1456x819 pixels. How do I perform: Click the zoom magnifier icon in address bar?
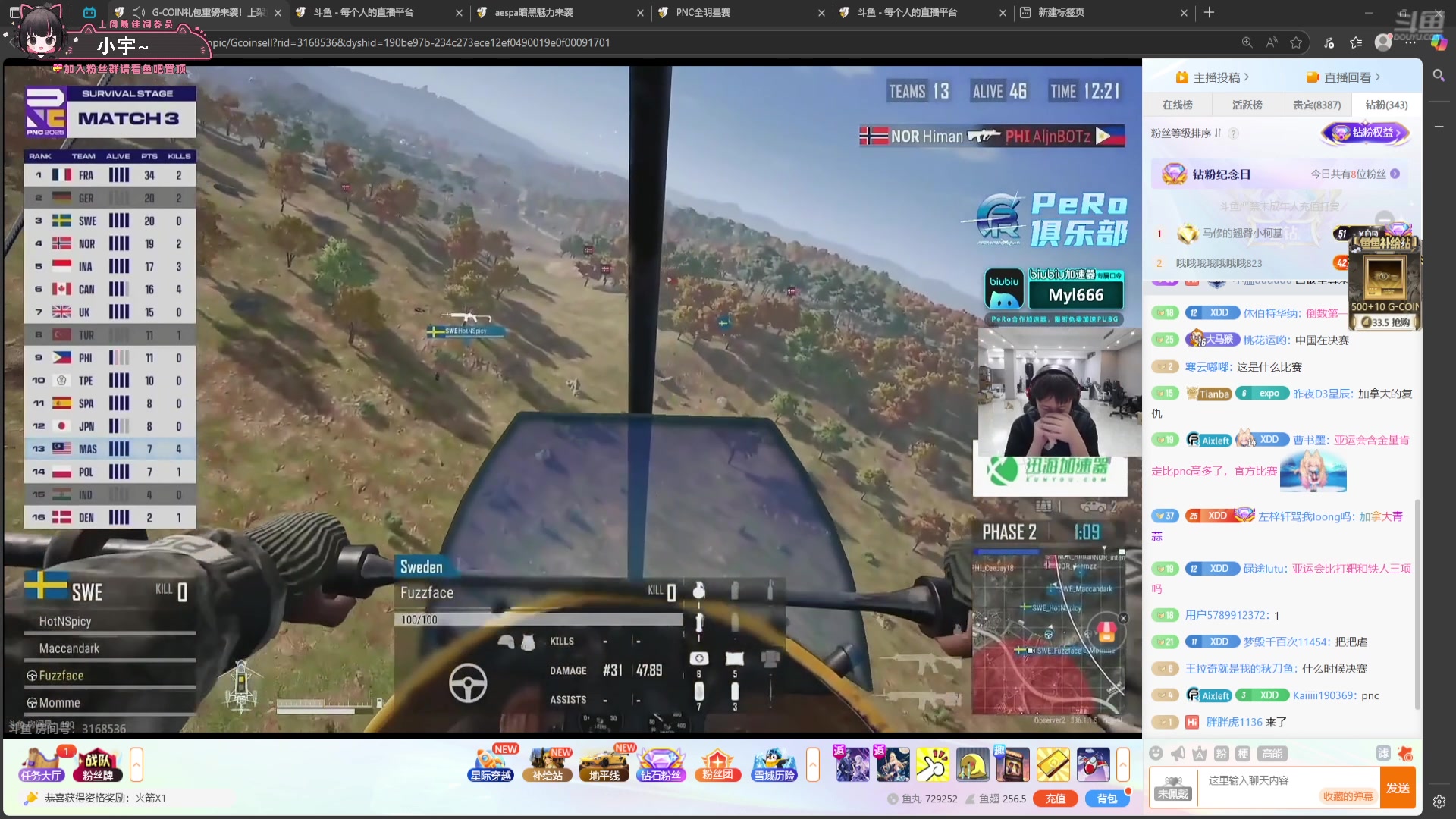point(1247,42)
